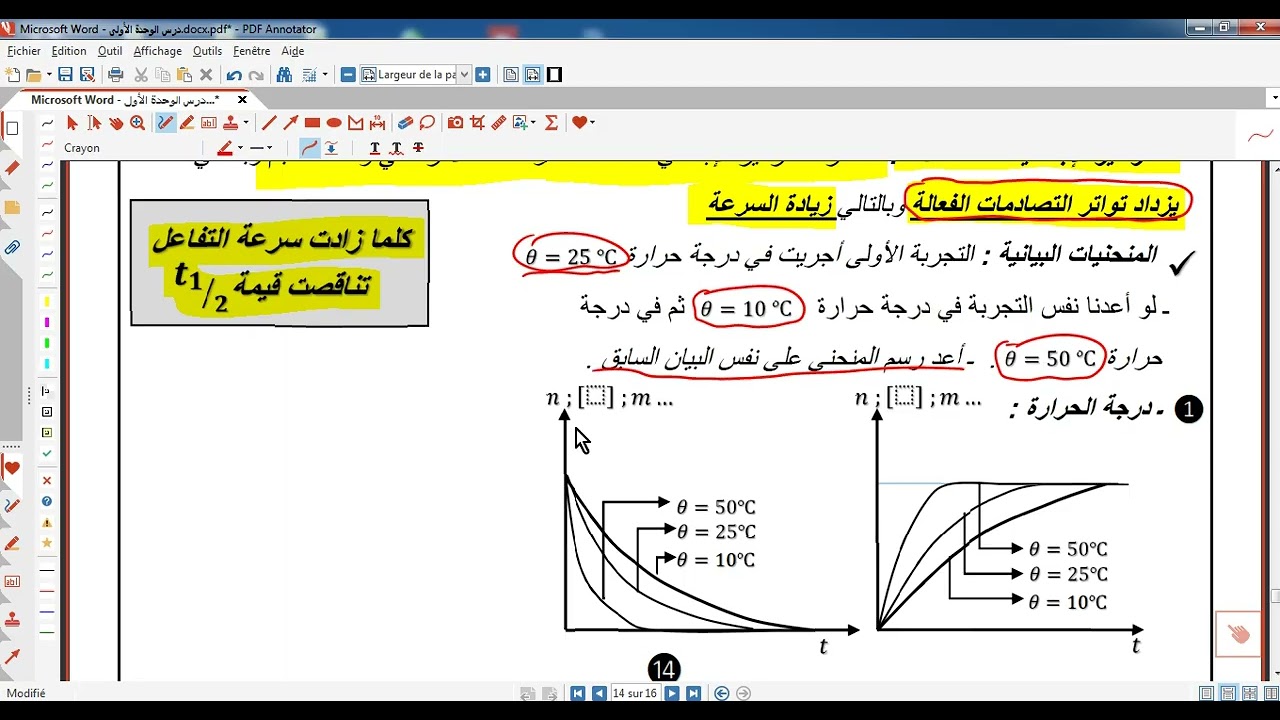1280x720 pixels.
Task: Open Find with the binoculars icon
Action: [284, 75]
